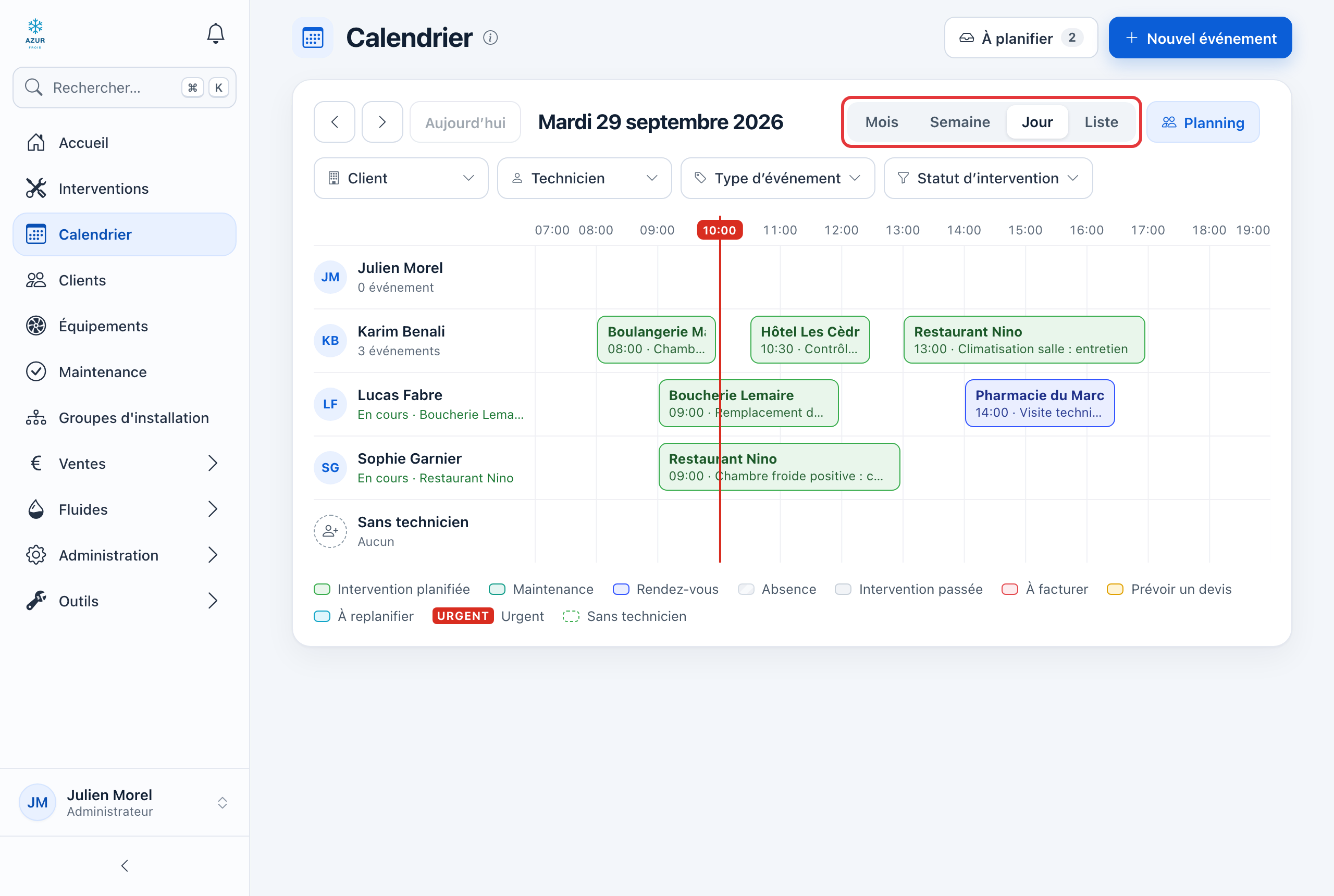Switch to Semaine view
The width and height of the screenshot is (1334, 896).
(x=960, y=122)
